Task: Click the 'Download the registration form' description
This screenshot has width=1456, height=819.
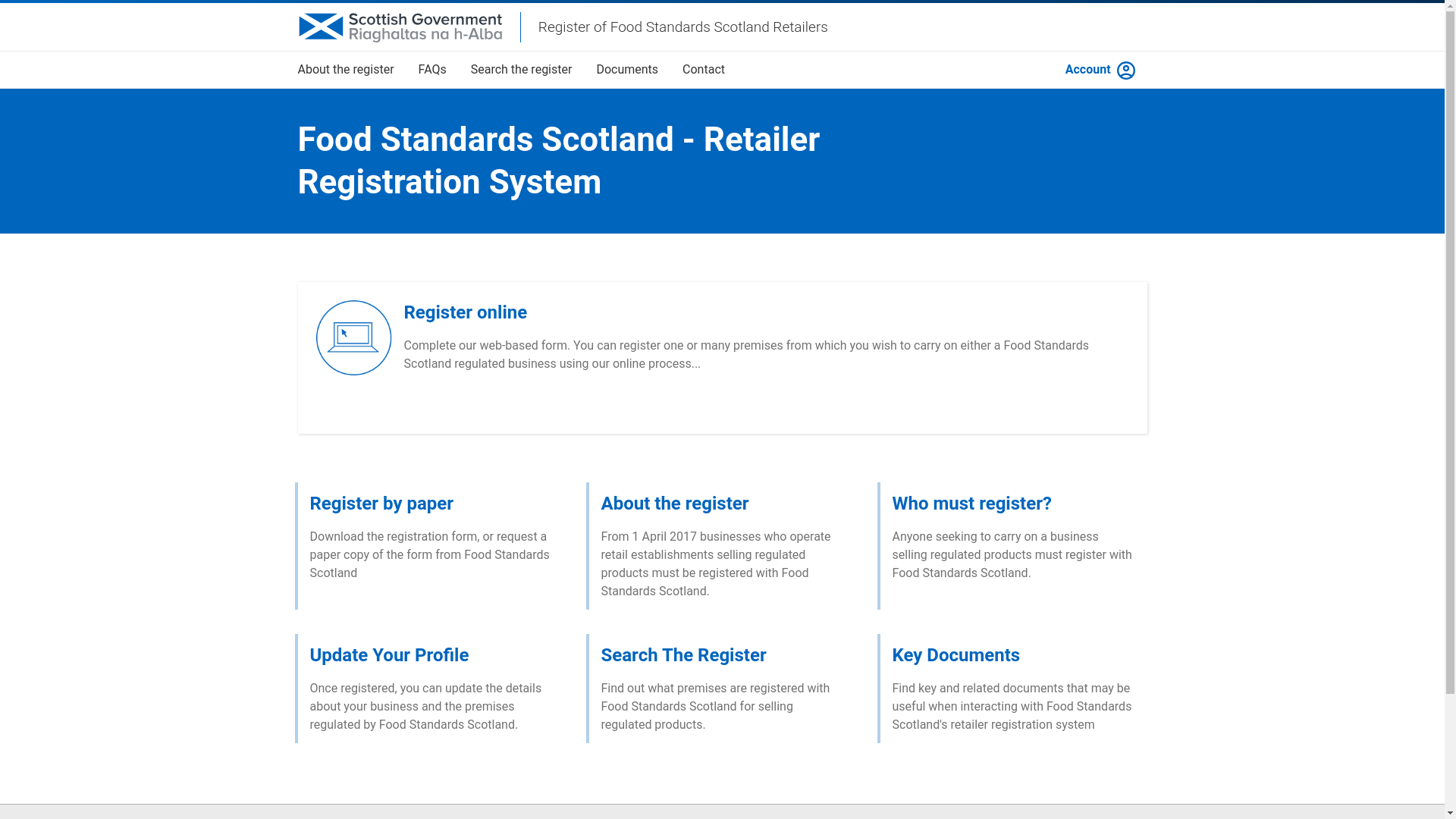Action: [429, 555]
